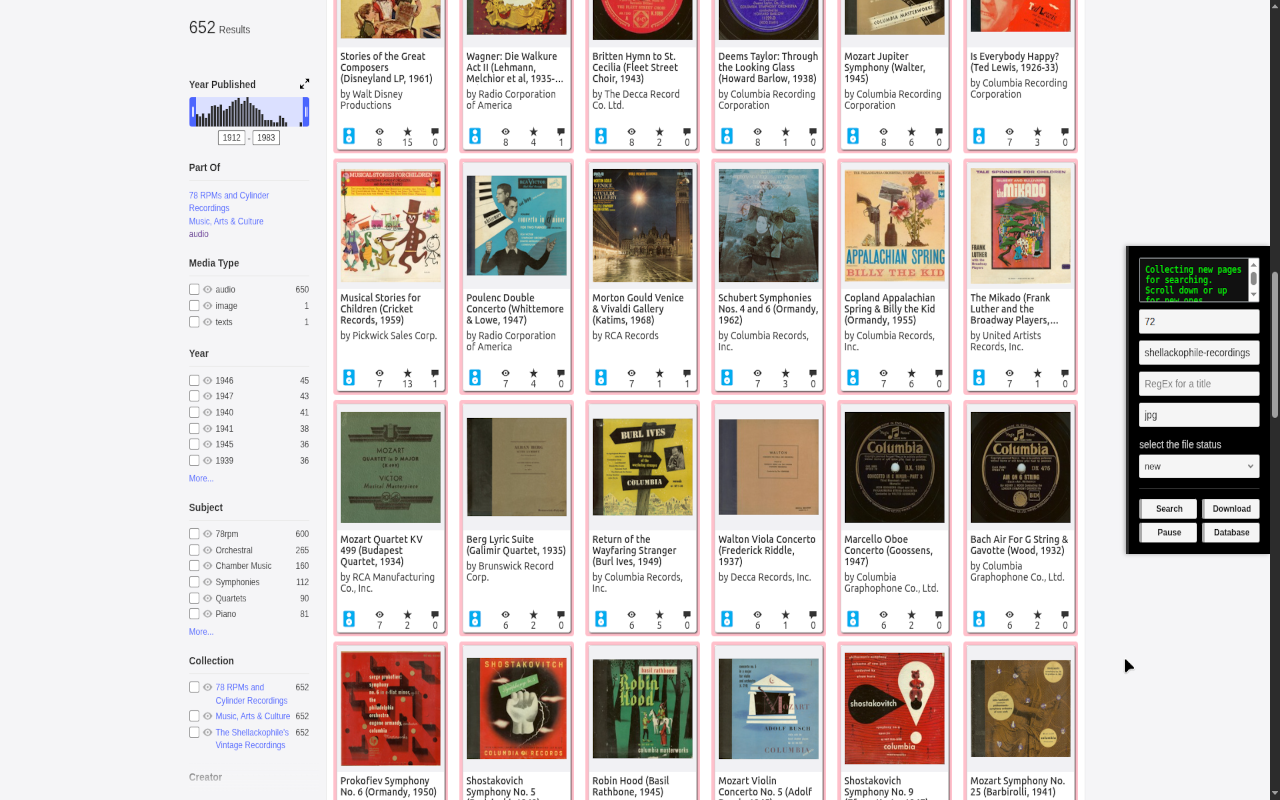Click reviews icon on Morton Gould Venice card
This screenshot has width=1280, height=800.
tap(687, 373)
